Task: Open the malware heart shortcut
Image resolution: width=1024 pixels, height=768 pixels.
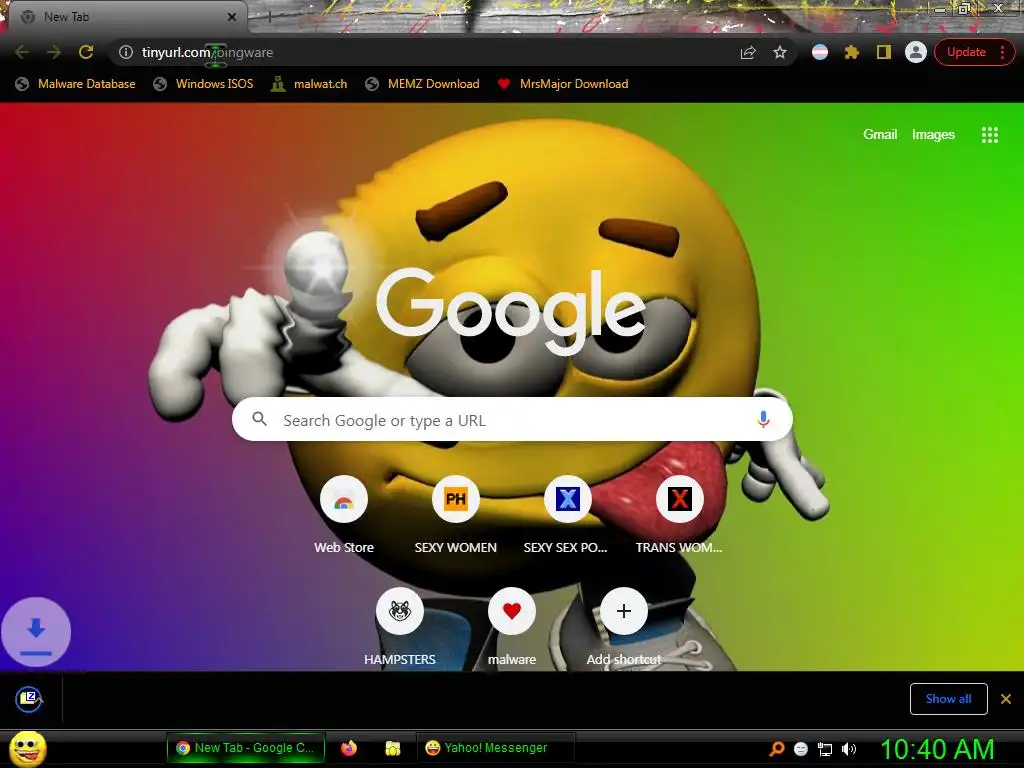Action: tap(512, 628)
